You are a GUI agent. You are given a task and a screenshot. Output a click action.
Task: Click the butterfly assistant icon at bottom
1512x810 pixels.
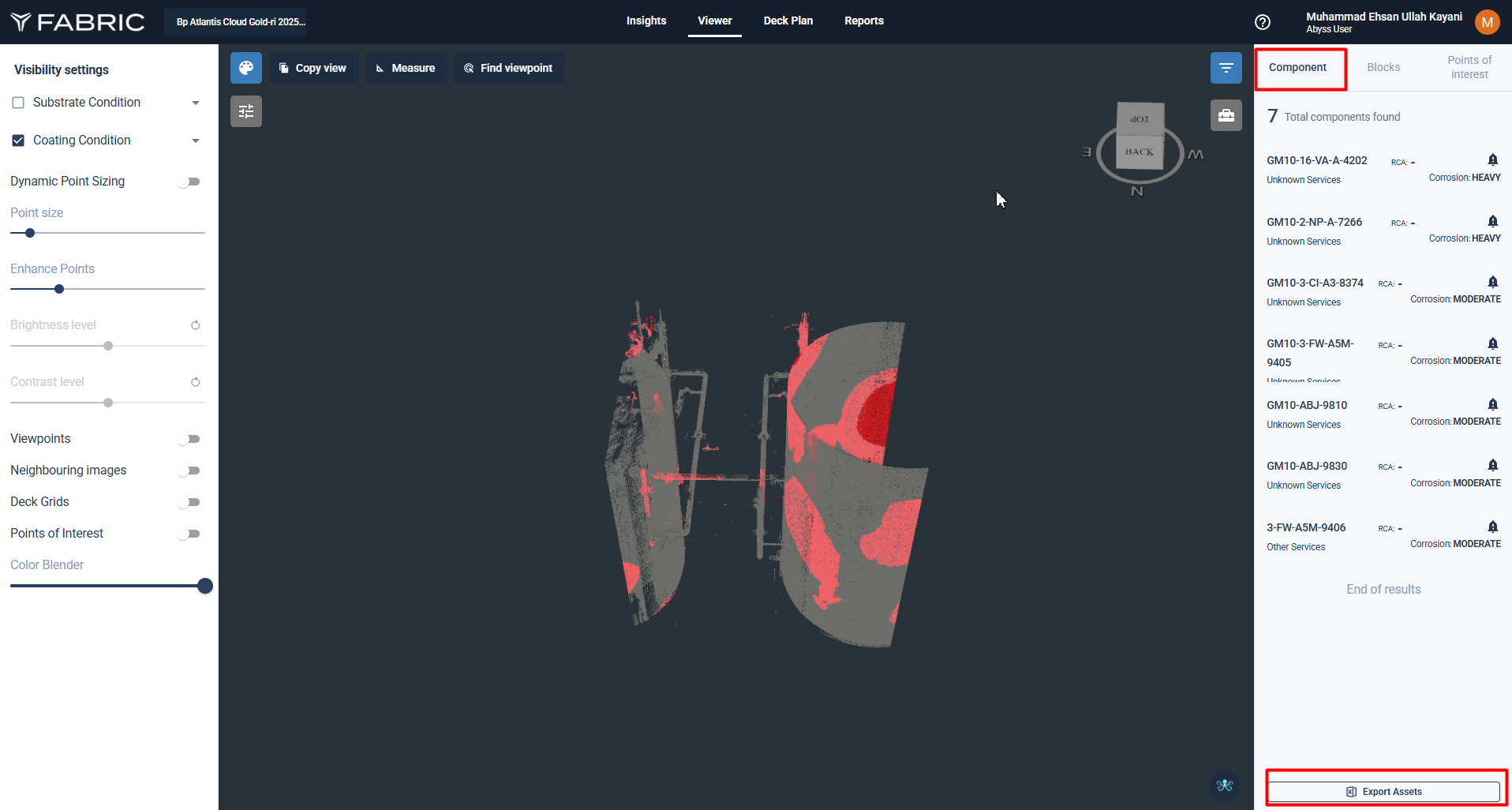(1225, 785)
